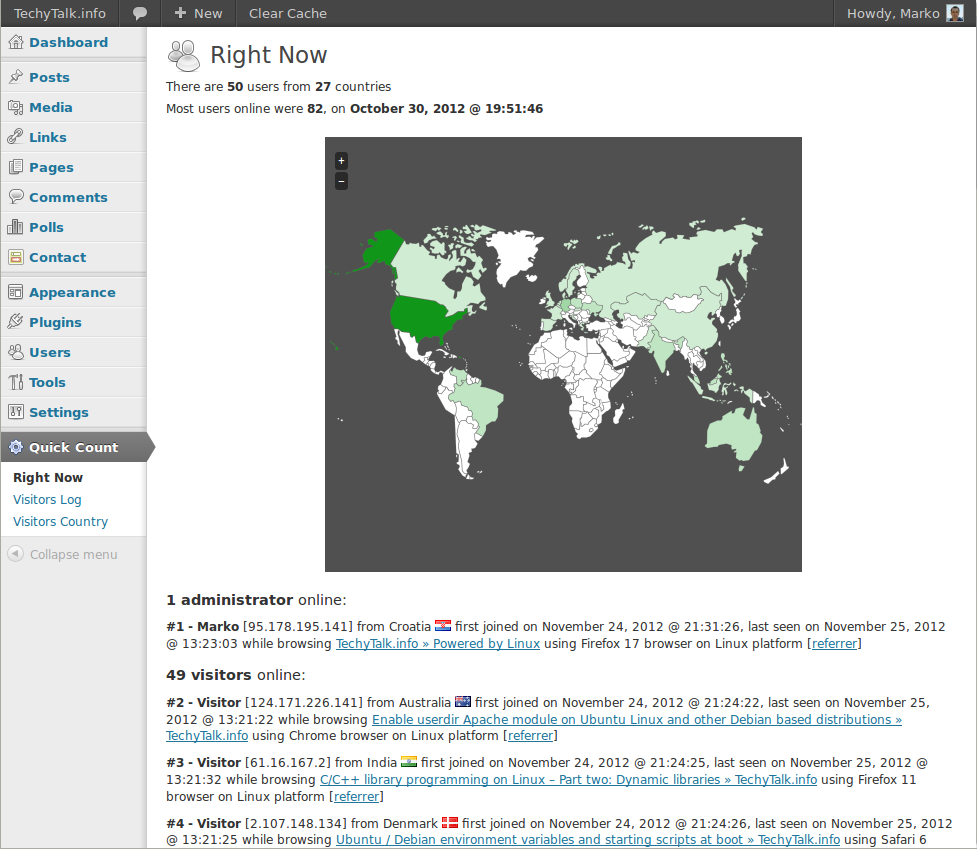The width and height of the screenshot is (977, 849).
Task: Click Clear Cache in the admin bar
Action: point(287,13)
